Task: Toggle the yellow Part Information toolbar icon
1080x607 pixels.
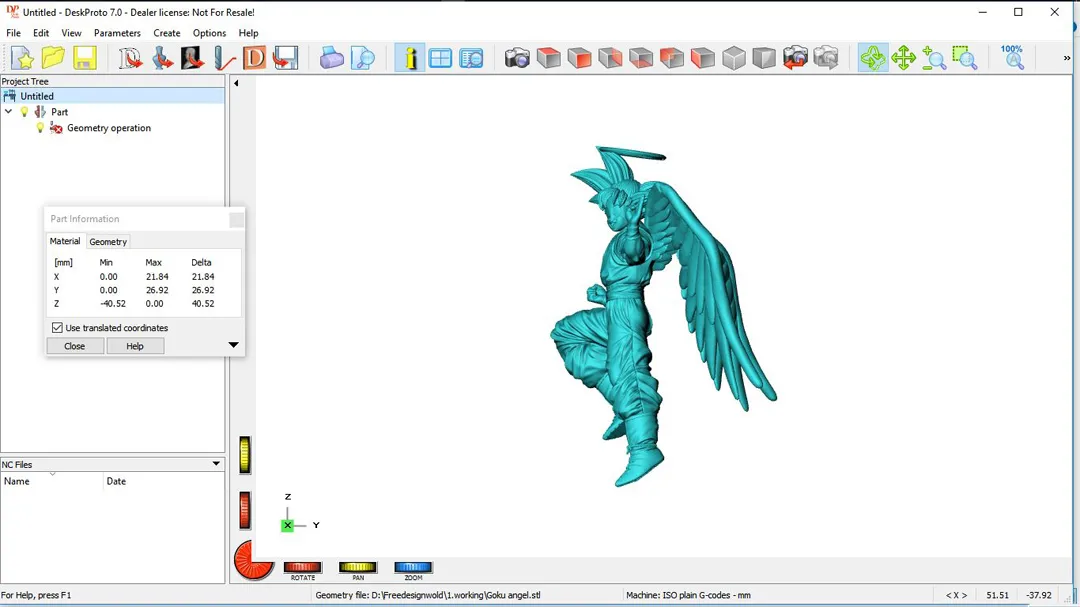Action: coord(410,58)
